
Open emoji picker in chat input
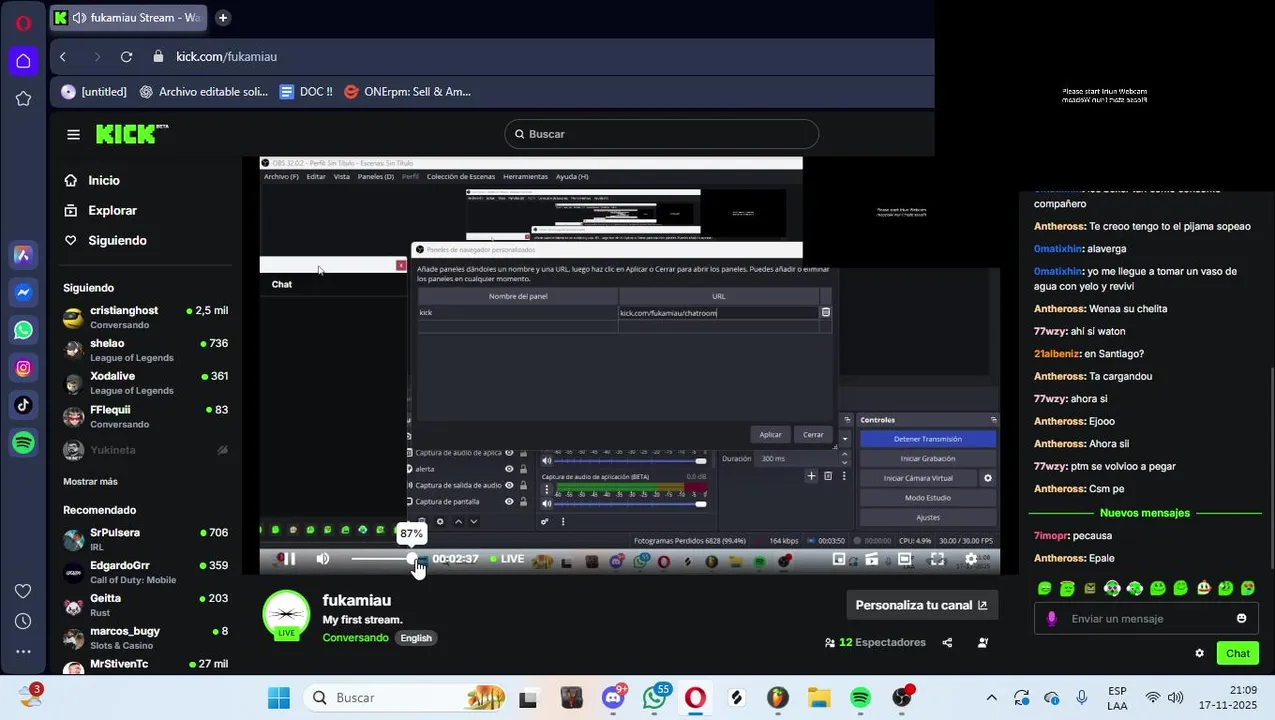point(1241,618)
